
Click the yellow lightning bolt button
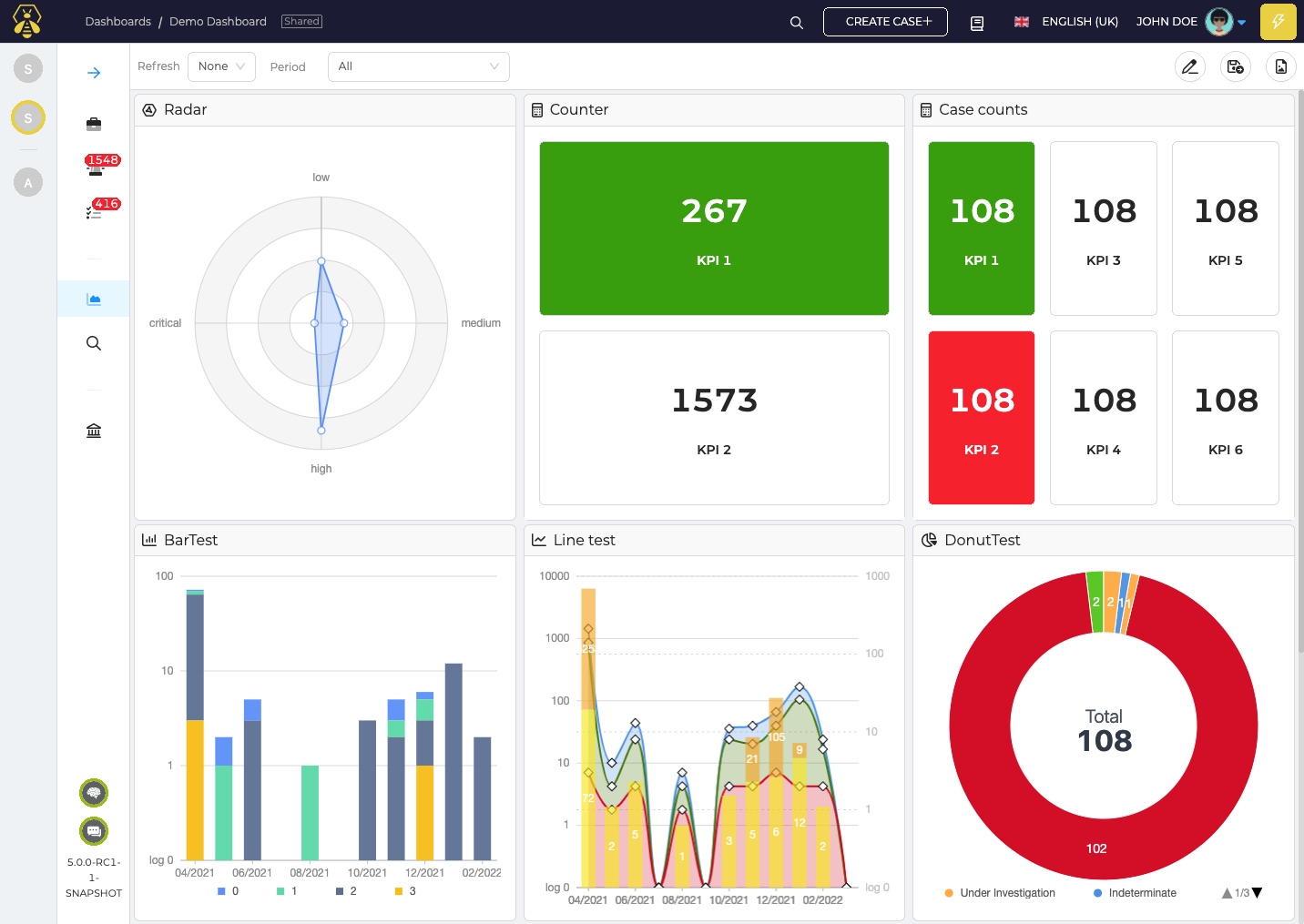(x=1278, y=22)
